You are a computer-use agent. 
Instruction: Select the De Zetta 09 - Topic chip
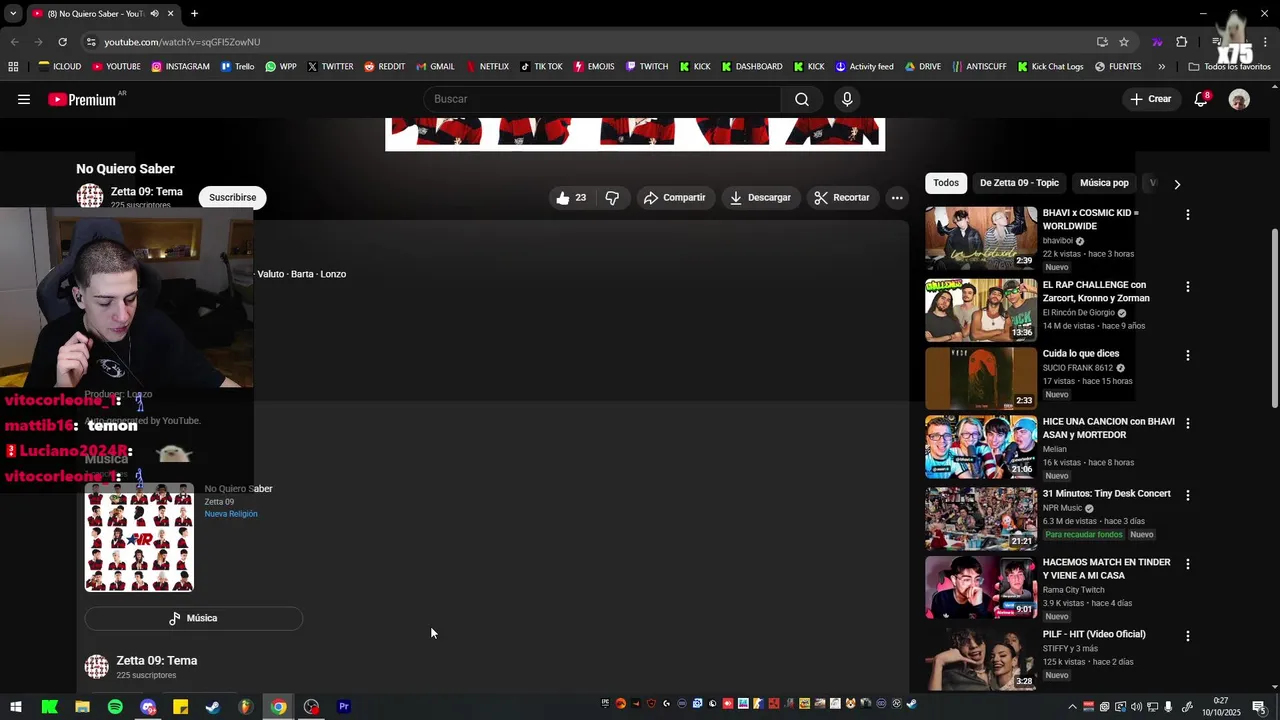[x=1019, y=183]
